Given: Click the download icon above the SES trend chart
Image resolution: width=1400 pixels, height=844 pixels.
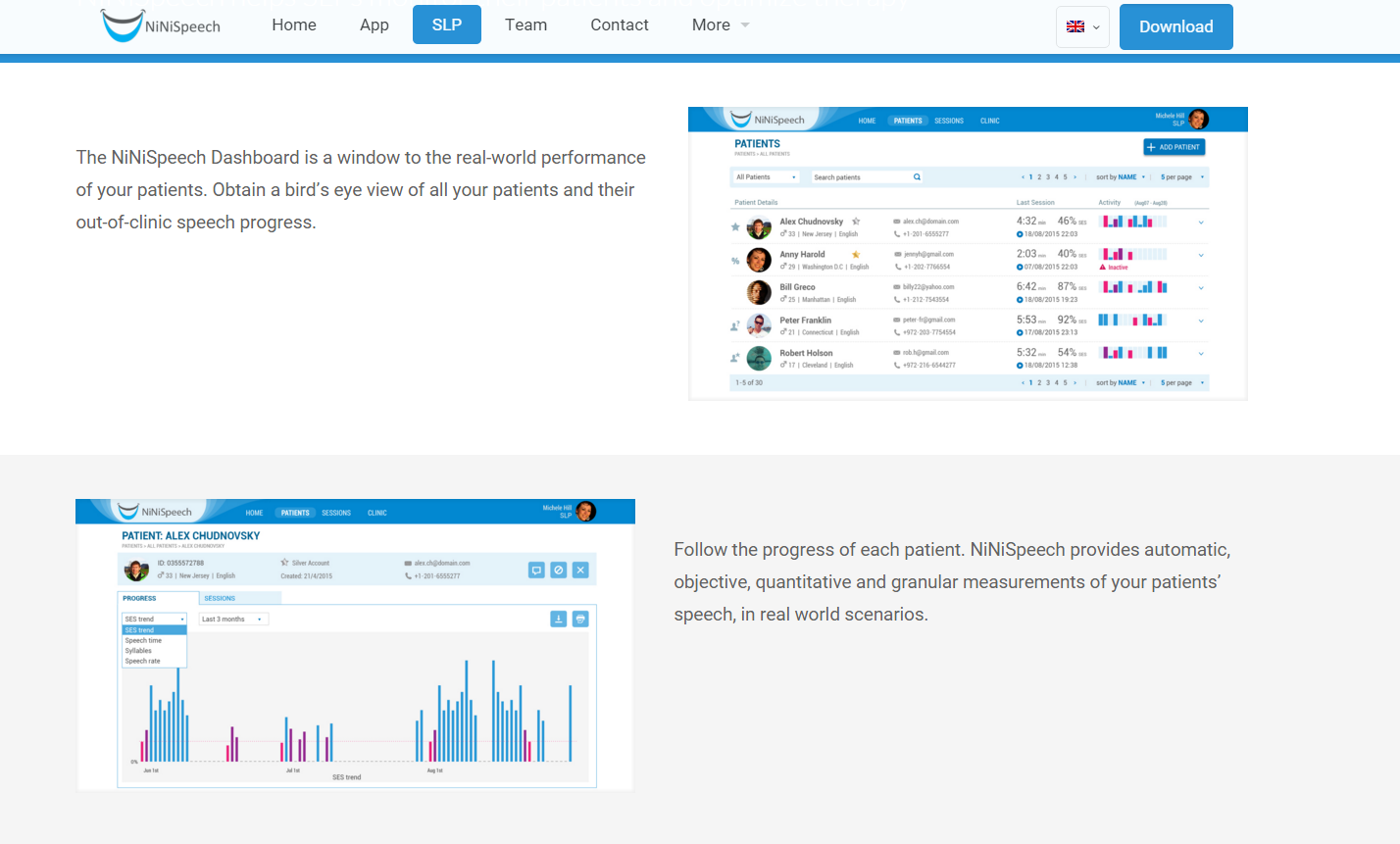Looking at the screenshot, I should (x=558, y=619).
